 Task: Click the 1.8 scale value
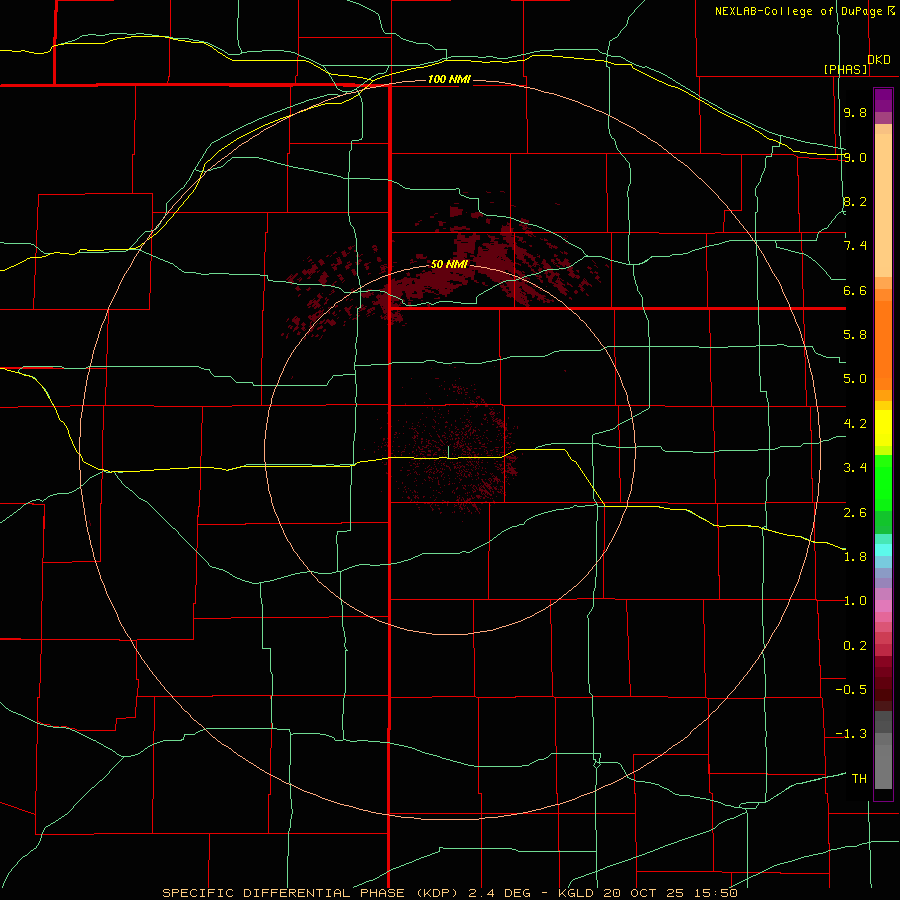pyautogui.click(x=855, y=557)
